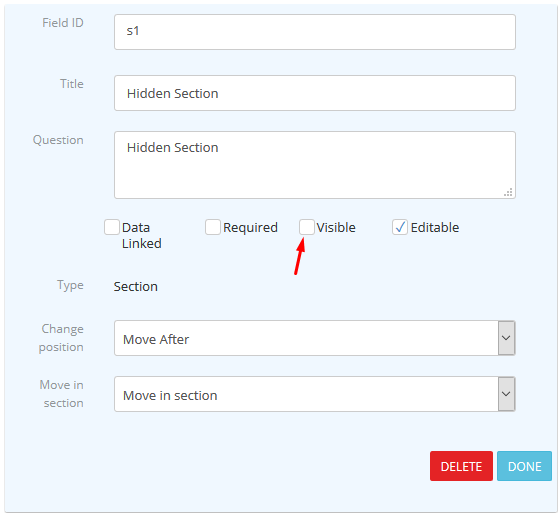Click the Change position label
560x513 pixels.
pos(61,338)
